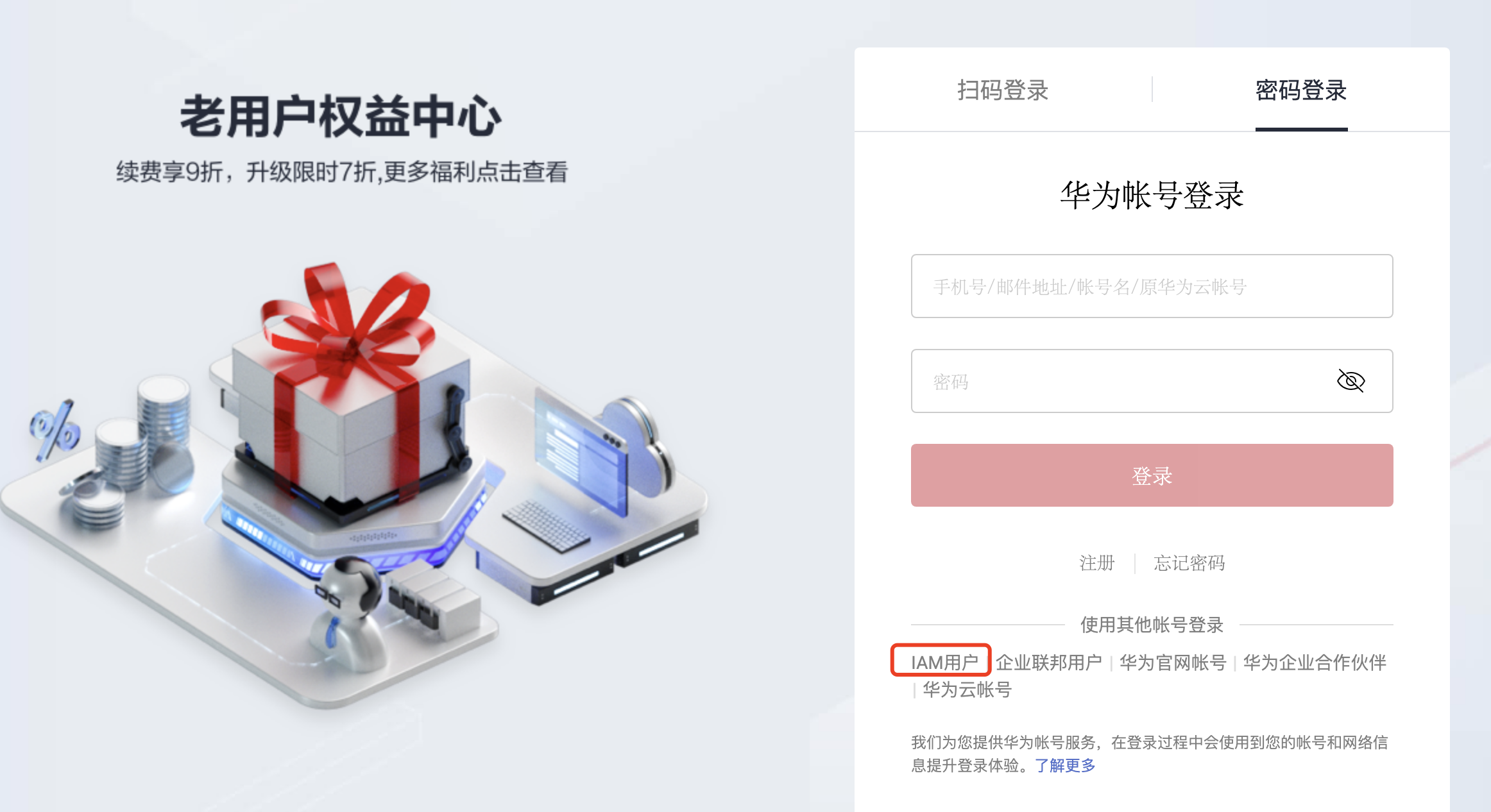Click the 老用户权益中心 banner title
The height and width of the screenshot is (812, 1491).
tap(341, 117)
